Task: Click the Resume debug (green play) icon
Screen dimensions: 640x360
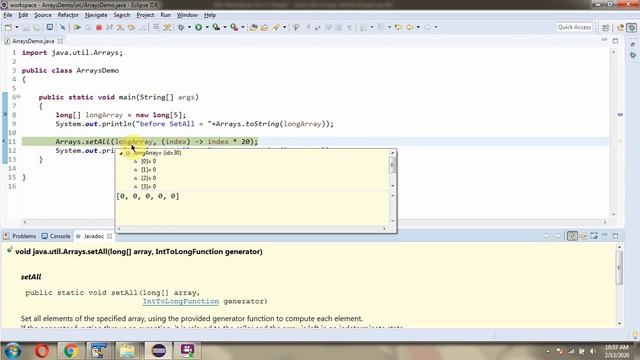Action: pyautogui.click(x=77, y=27)
